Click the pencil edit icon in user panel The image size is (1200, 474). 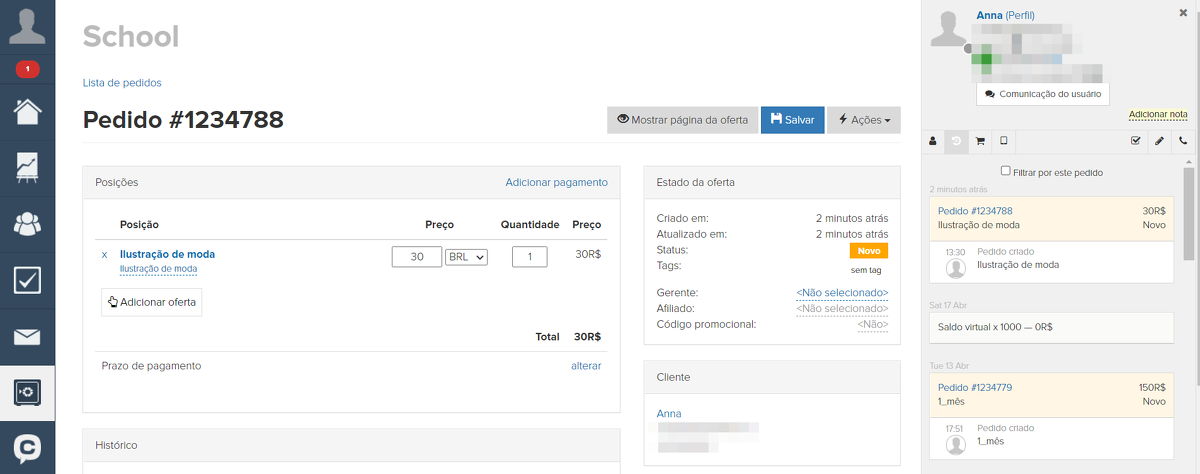[1159, 141]
